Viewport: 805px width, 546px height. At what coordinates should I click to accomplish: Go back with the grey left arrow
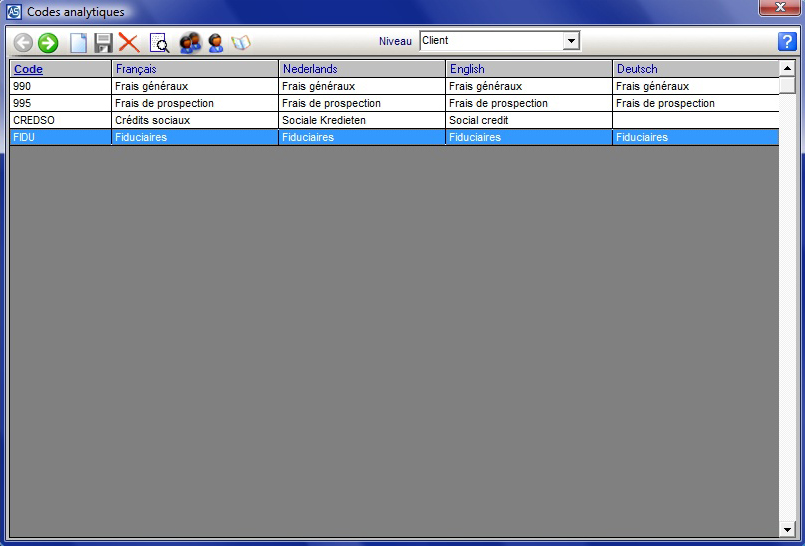tap(23, 43)
